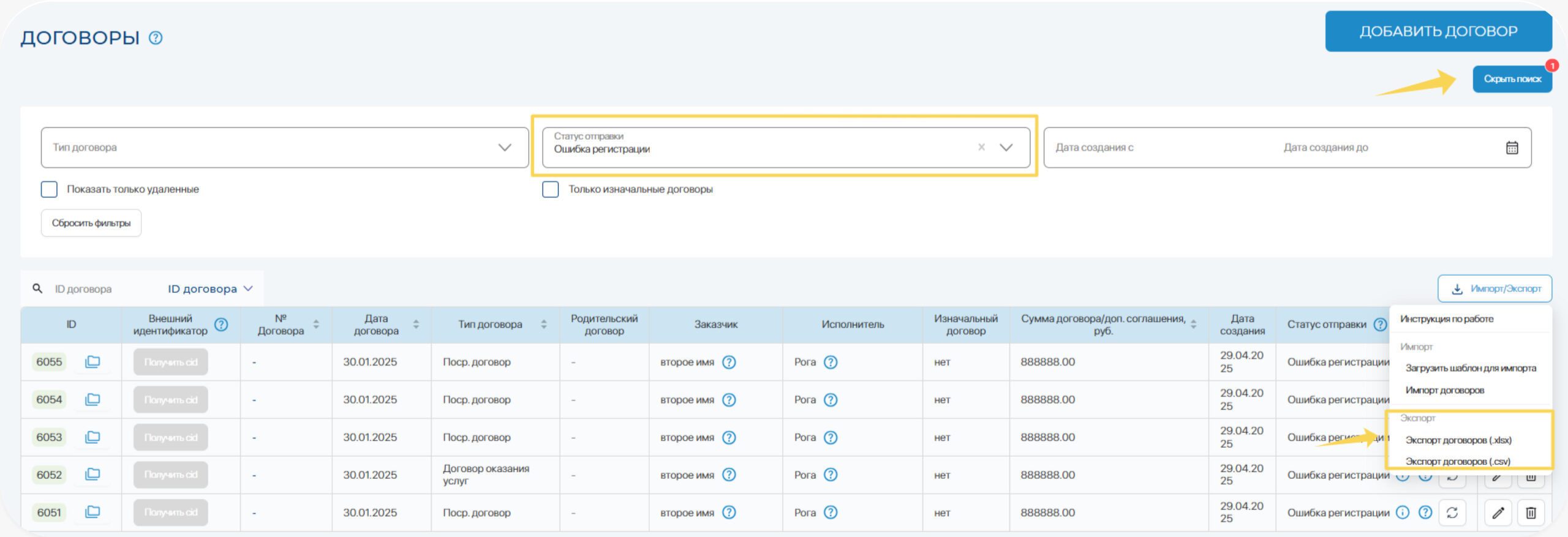Open the Статус отправки dropdown arrow

click(1006, 148)
